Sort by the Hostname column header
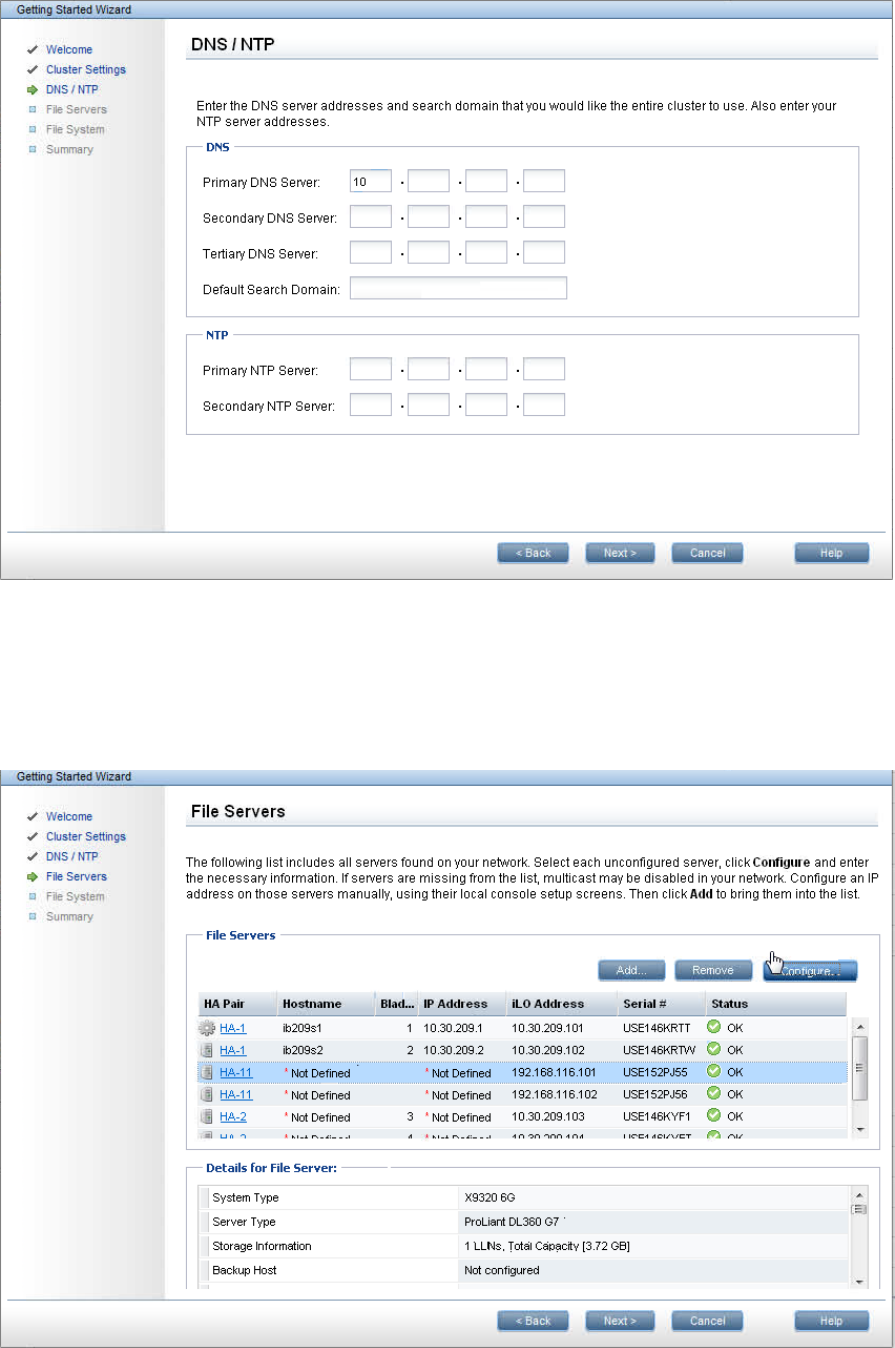Screen dimensions: 895x1348 (x=326, y=1004)
